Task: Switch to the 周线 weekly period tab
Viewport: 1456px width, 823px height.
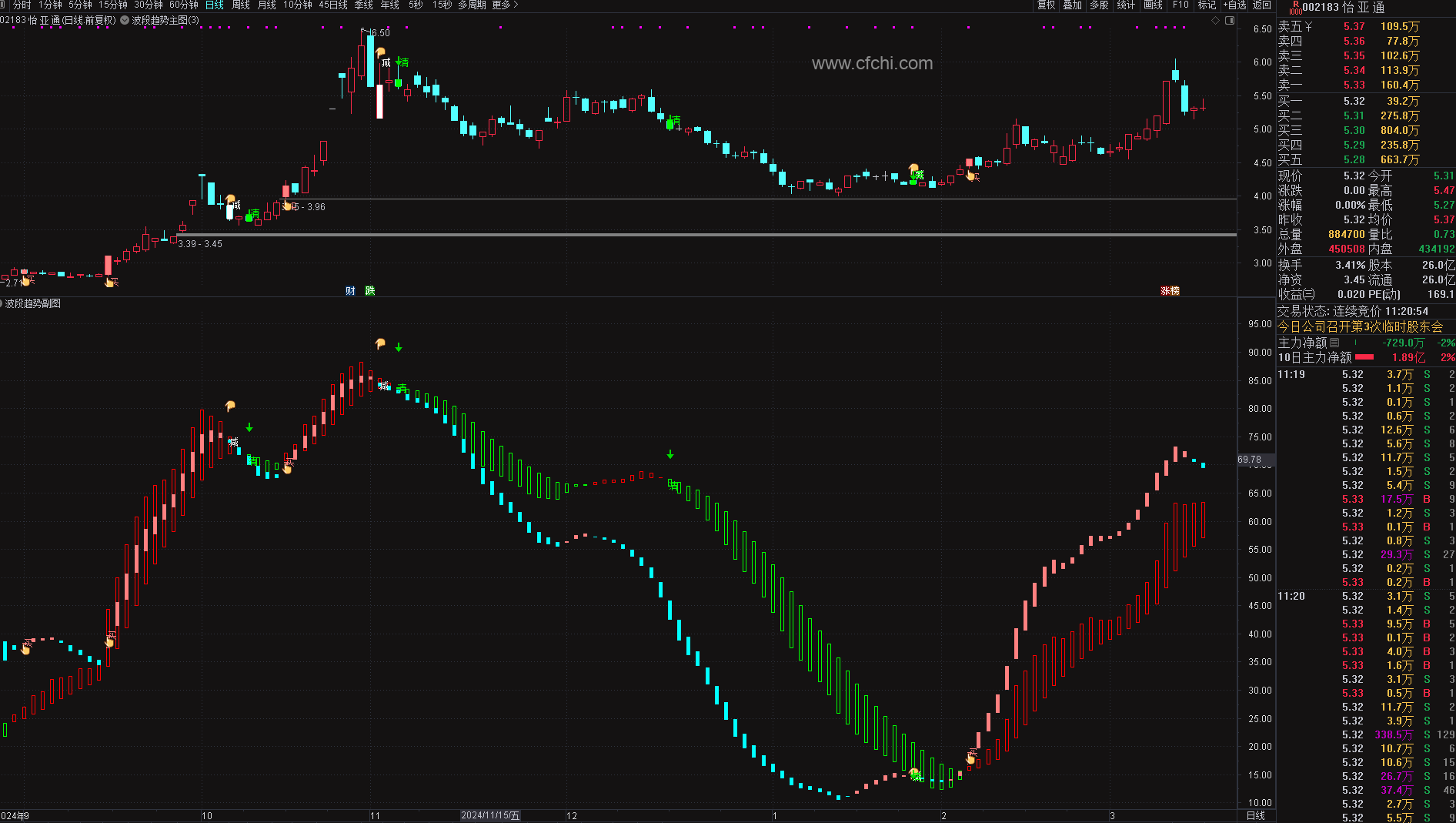Action: [241, 5]
